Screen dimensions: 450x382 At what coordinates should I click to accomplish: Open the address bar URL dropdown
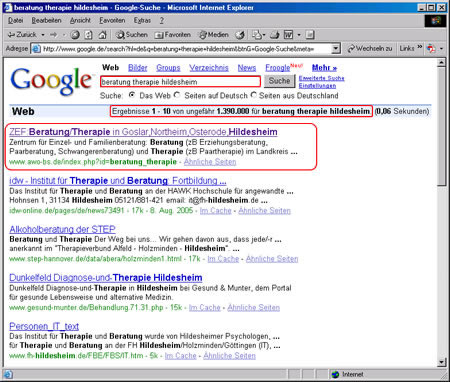[336, 49]
